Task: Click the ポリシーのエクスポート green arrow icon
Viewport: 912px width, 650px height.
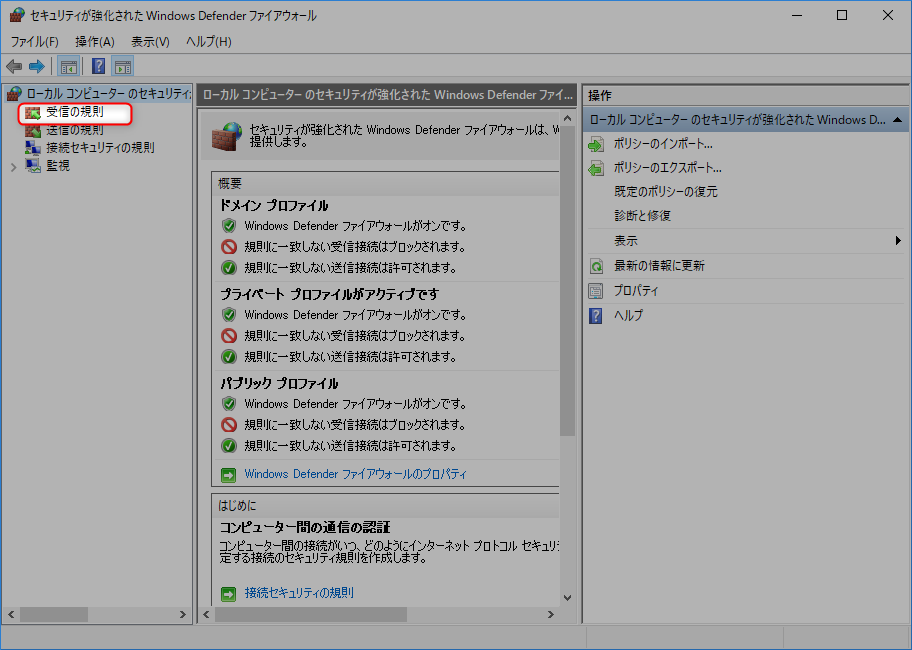Action: pos(596,169)
